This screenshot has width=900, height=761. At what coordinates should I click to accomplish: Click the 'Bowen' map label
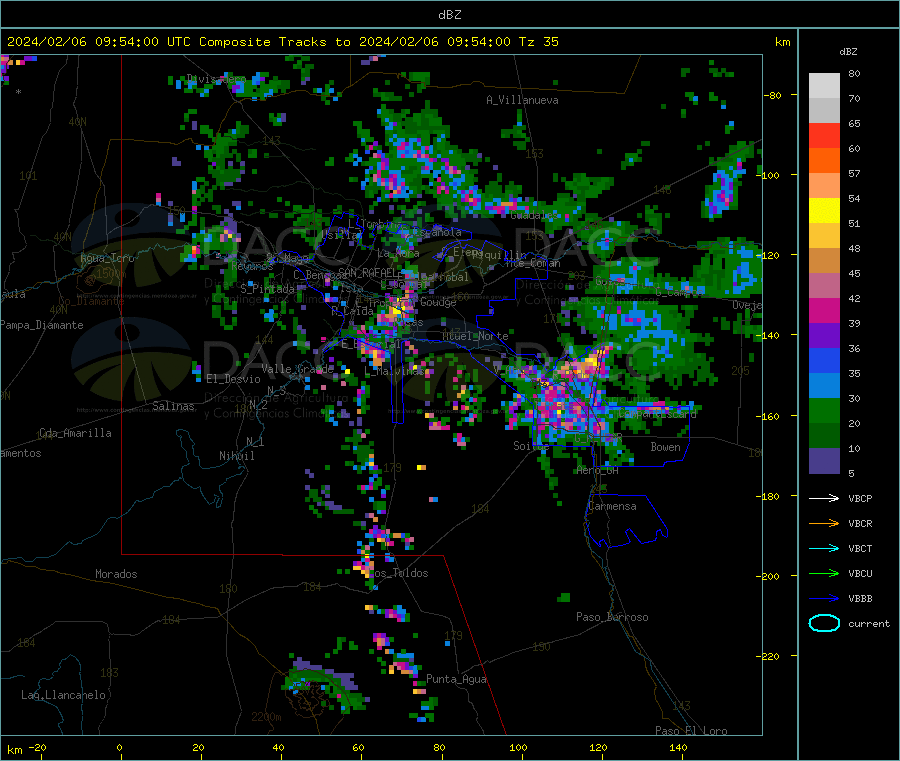point(665,446)
